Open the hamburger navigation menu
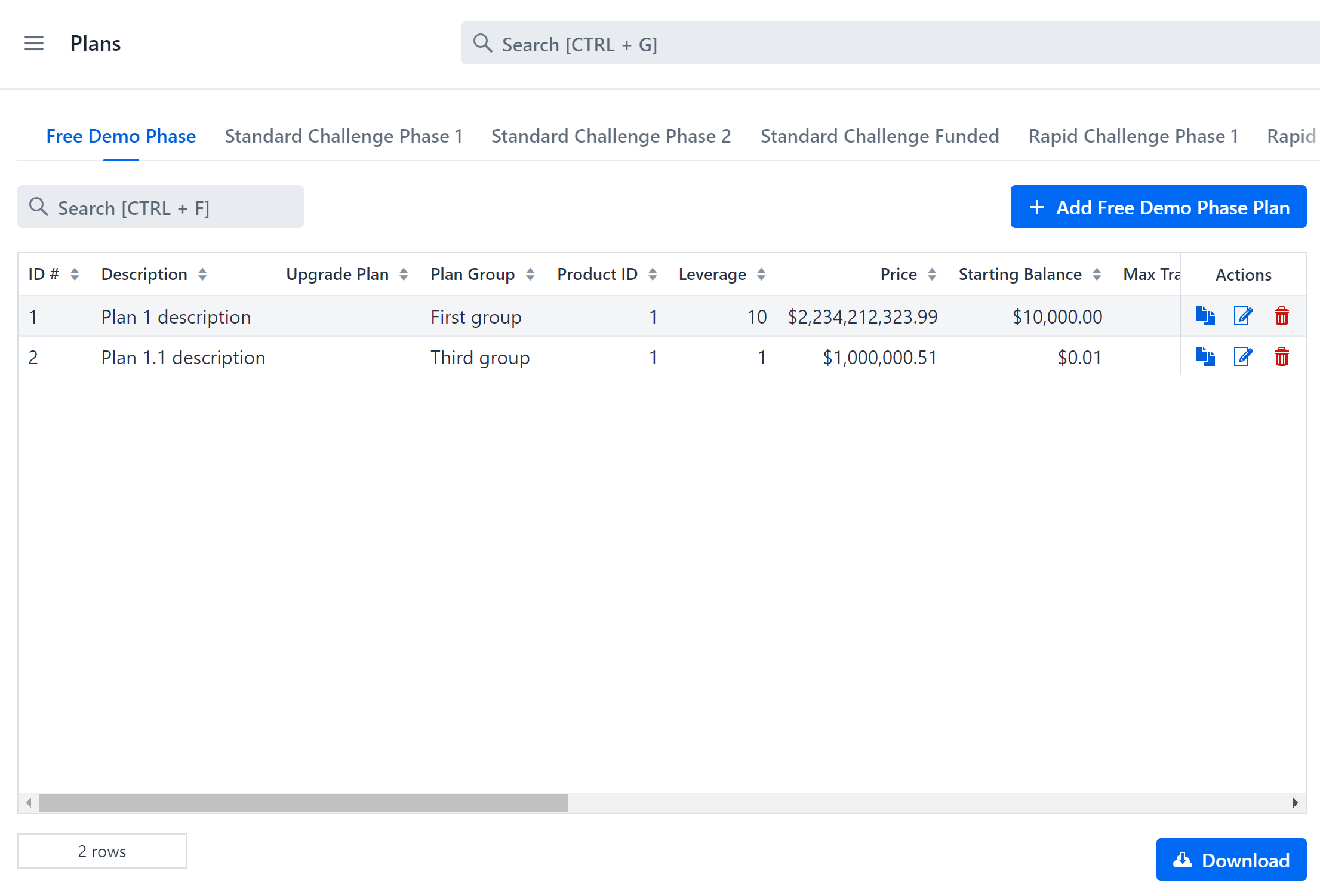The height and width of the screenshot is (896, 1320). [x=34, y=43]
